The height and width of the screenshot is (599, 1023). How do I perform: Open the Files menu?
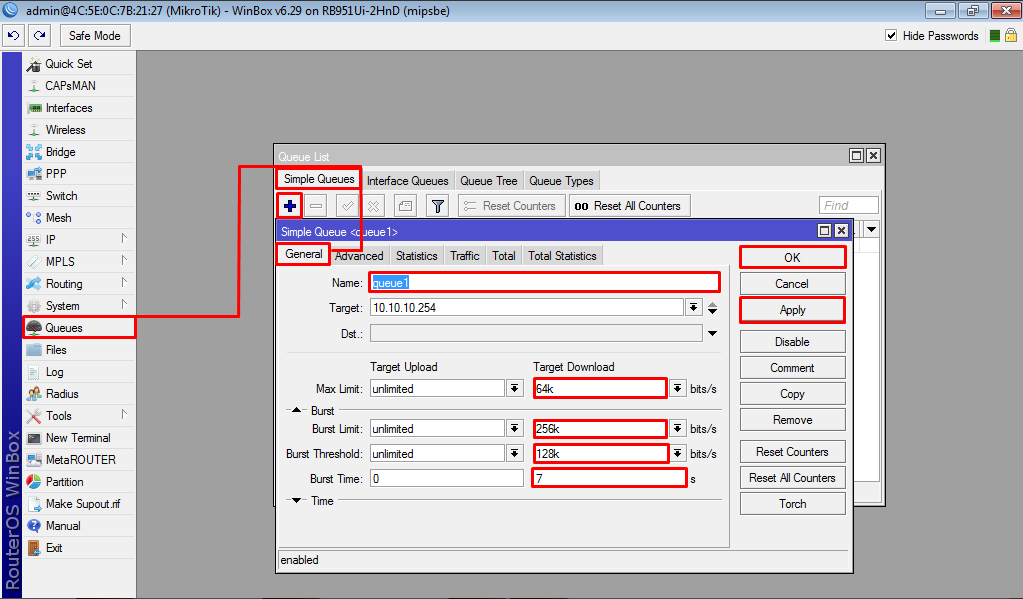(x=79, y=350)
